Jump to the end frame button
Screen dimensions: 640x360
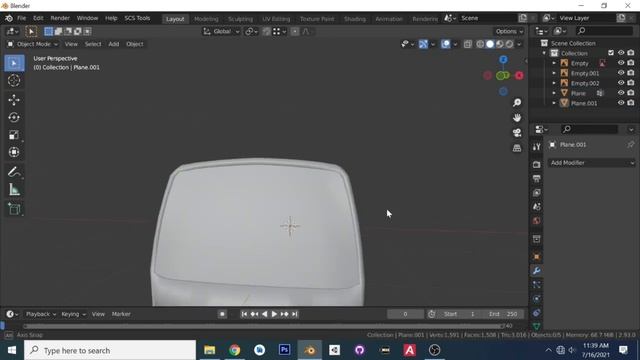[x=295, y=314]
